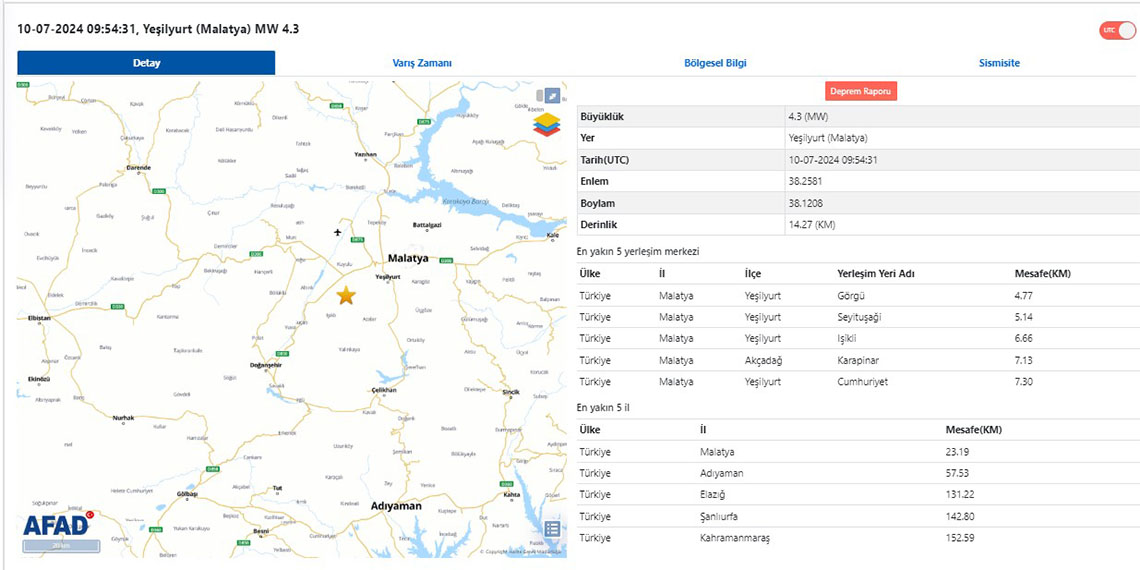Click the orange epicenter star marker
1140x570 pixels.
pyautogui.click(x=346, y=295)
